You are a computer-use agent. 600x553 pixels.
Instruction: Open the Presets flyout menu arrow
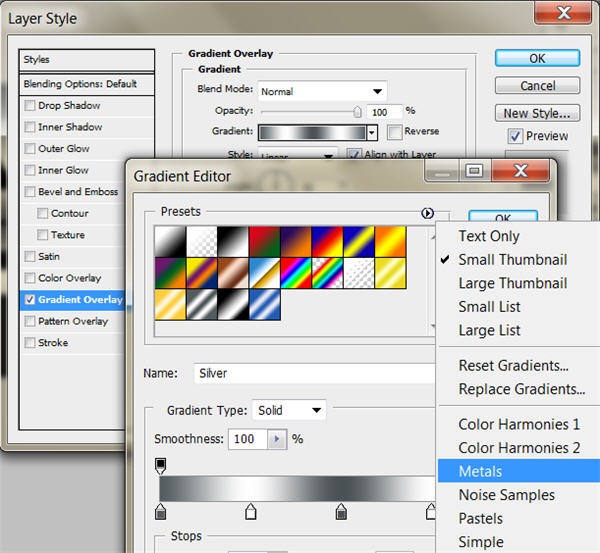[x=428, y=213]
